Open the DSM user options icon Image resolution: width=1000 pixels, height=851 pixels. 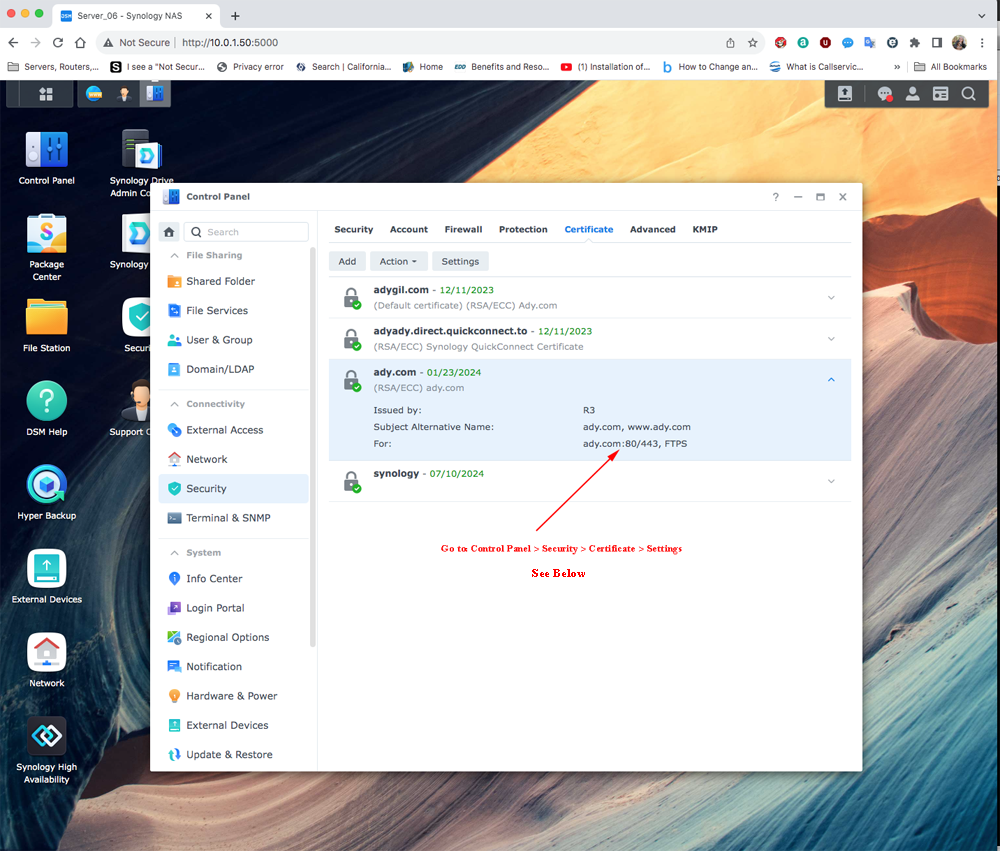click(x=912, y=94)
